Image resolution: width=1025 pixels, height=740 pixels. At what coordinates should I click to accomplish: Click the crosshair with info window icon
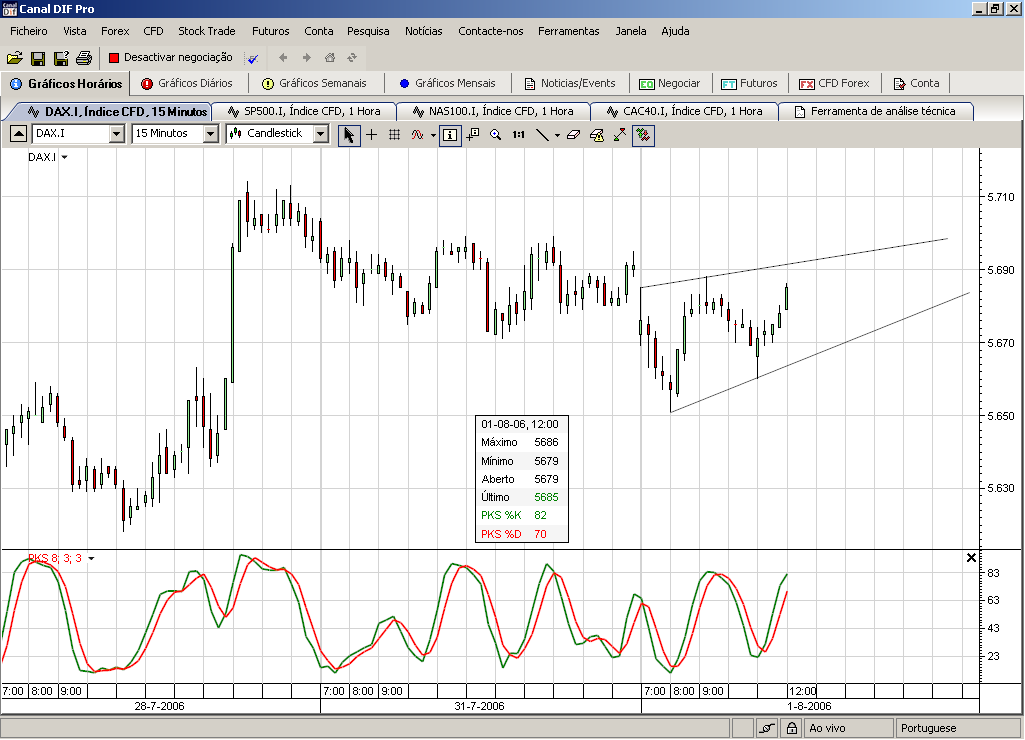(x=472, y=135)
